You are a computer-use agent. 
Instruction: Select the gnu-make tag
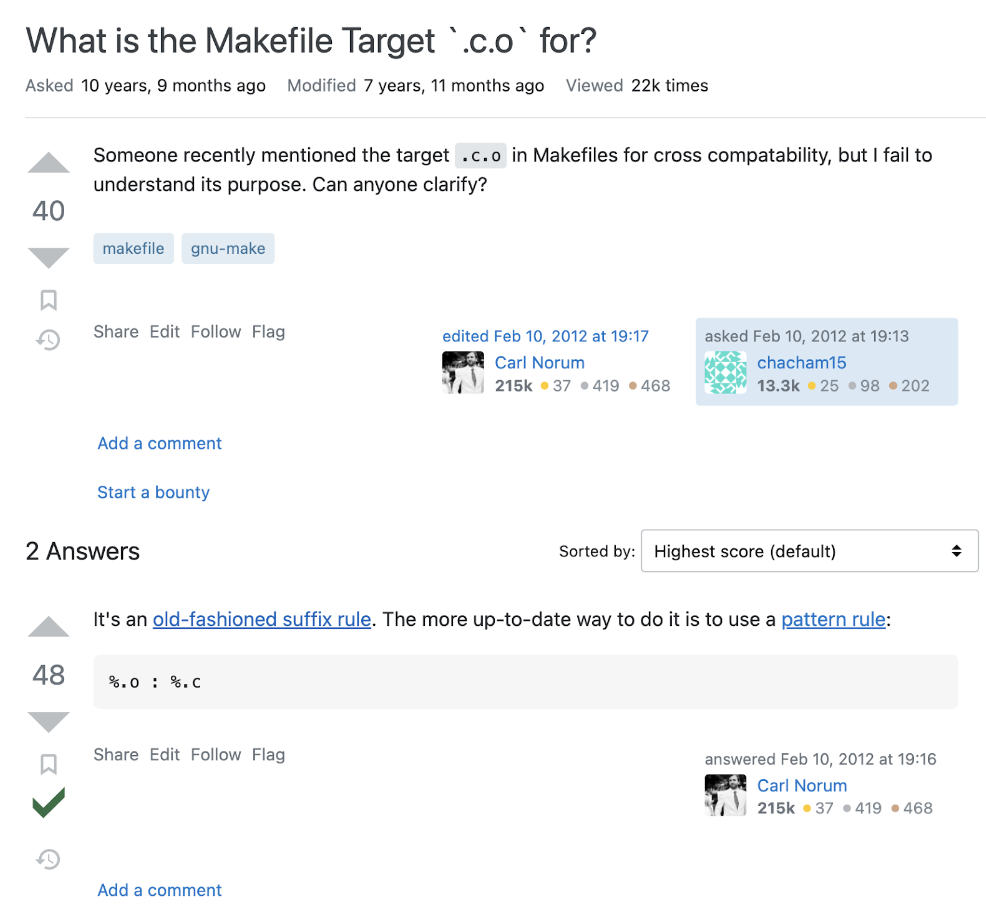click(228, 248)
